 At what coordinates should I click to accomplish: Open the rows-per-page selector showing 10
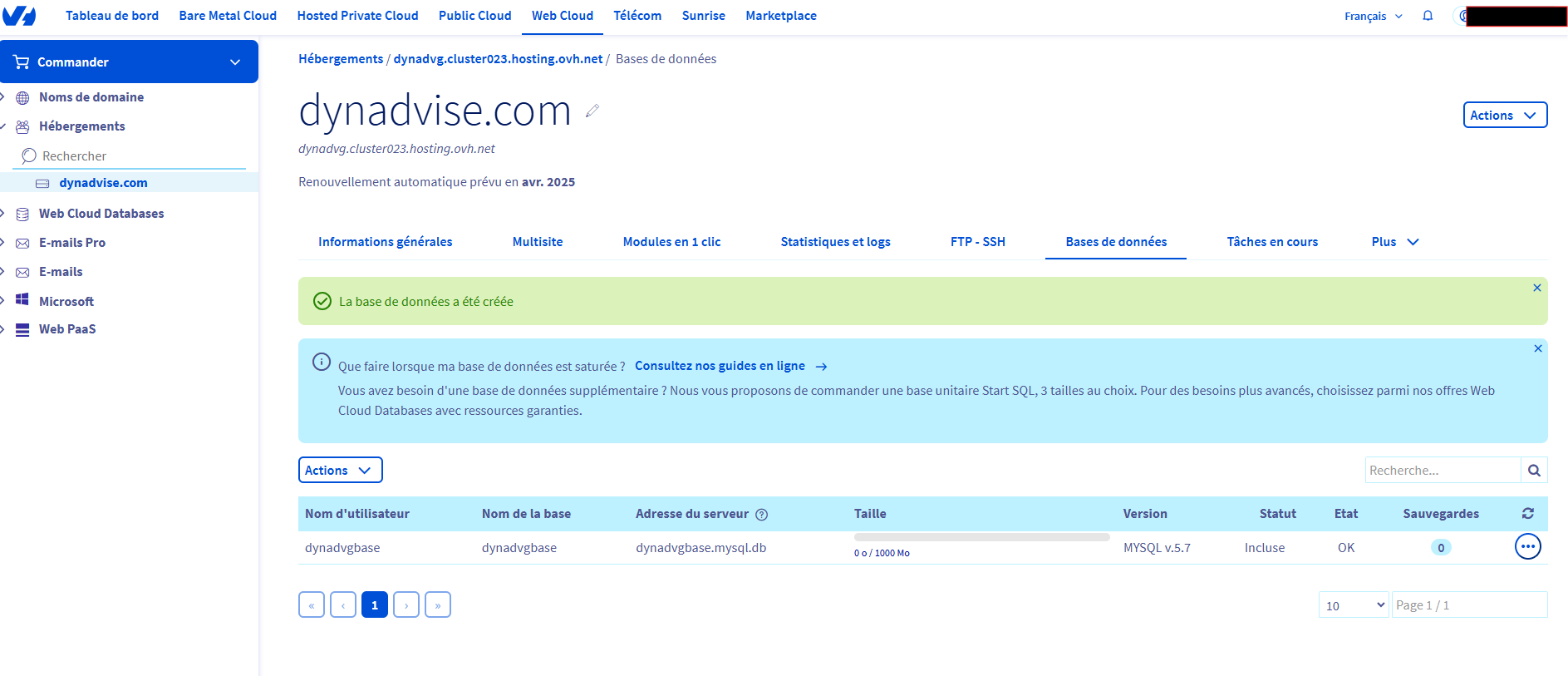[1354, 604]
